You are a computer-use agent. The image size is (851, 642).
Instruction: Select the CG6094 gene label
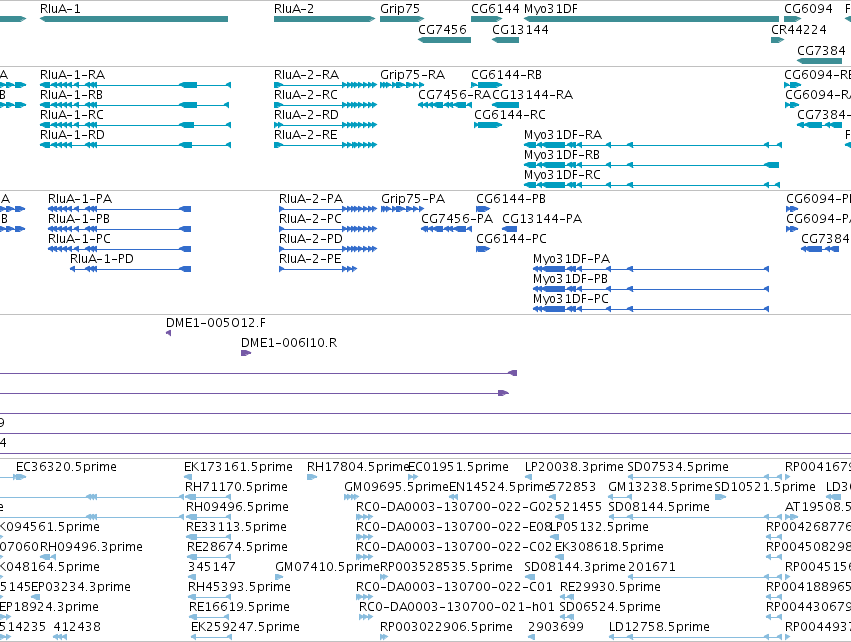tap(809, 9)
